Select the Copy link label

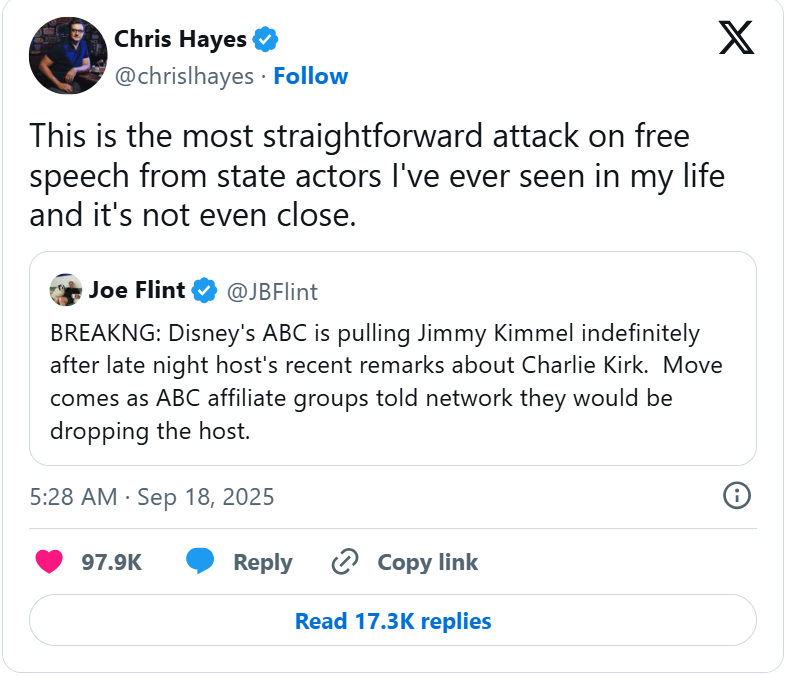pos(427,563)
